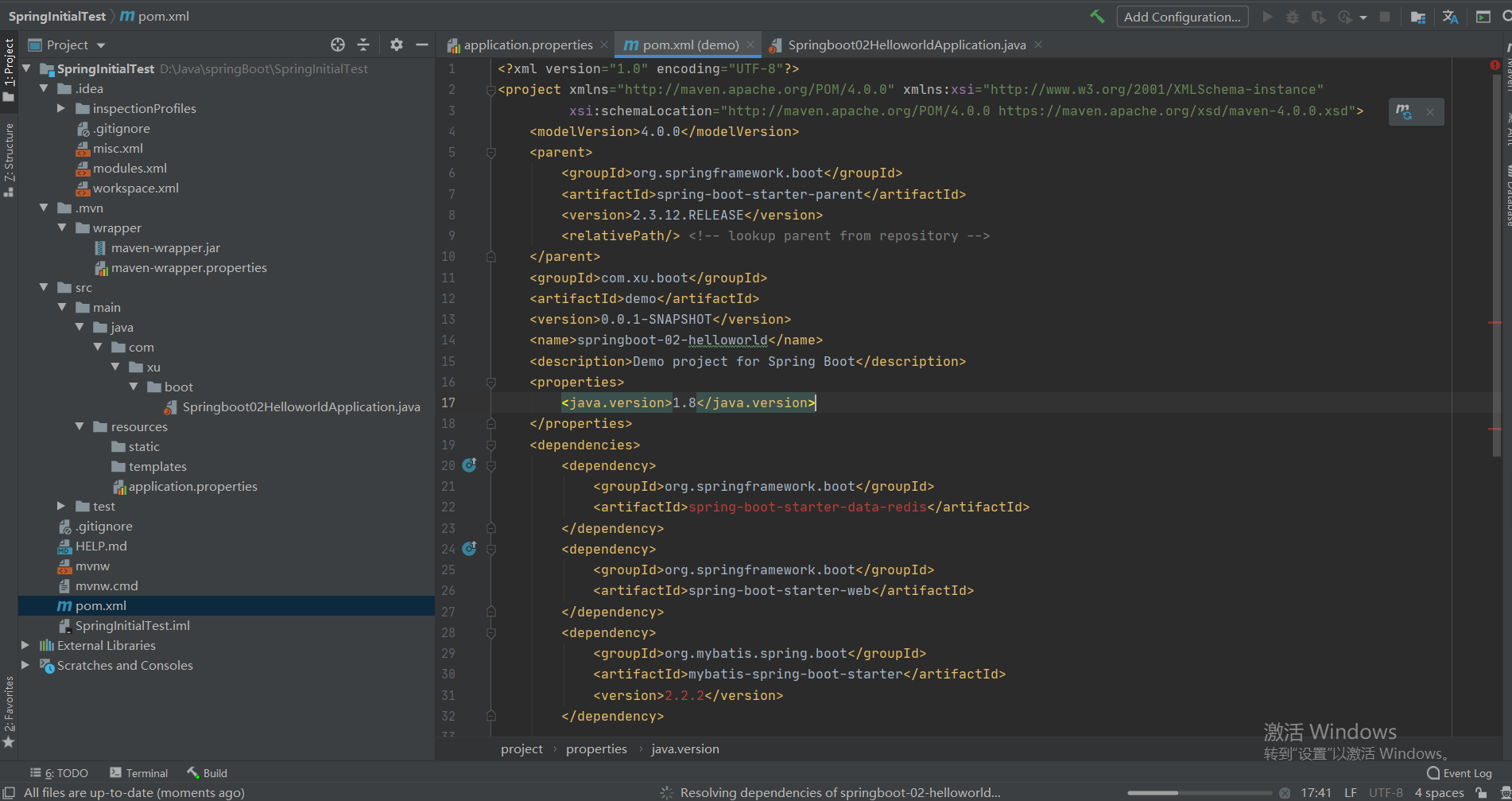Screen dimensions: 1512x801
Task: Click the gutter icon on line 24
Action: [x=469, y=548]
